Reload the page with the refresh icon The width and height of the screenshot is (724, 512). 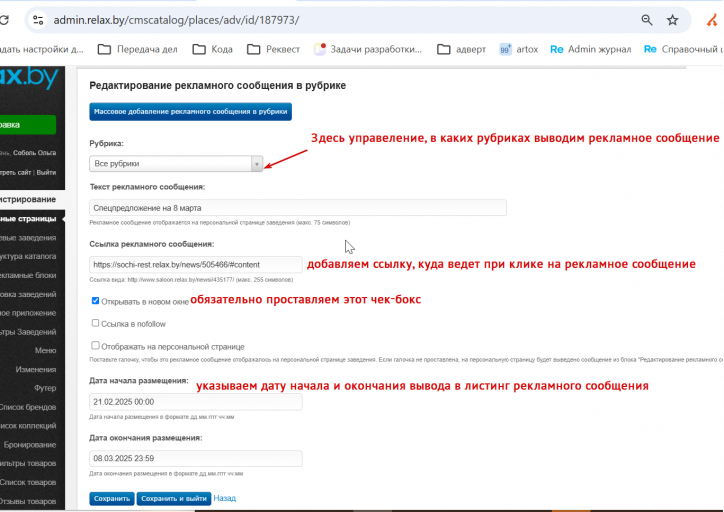point(4,20)
